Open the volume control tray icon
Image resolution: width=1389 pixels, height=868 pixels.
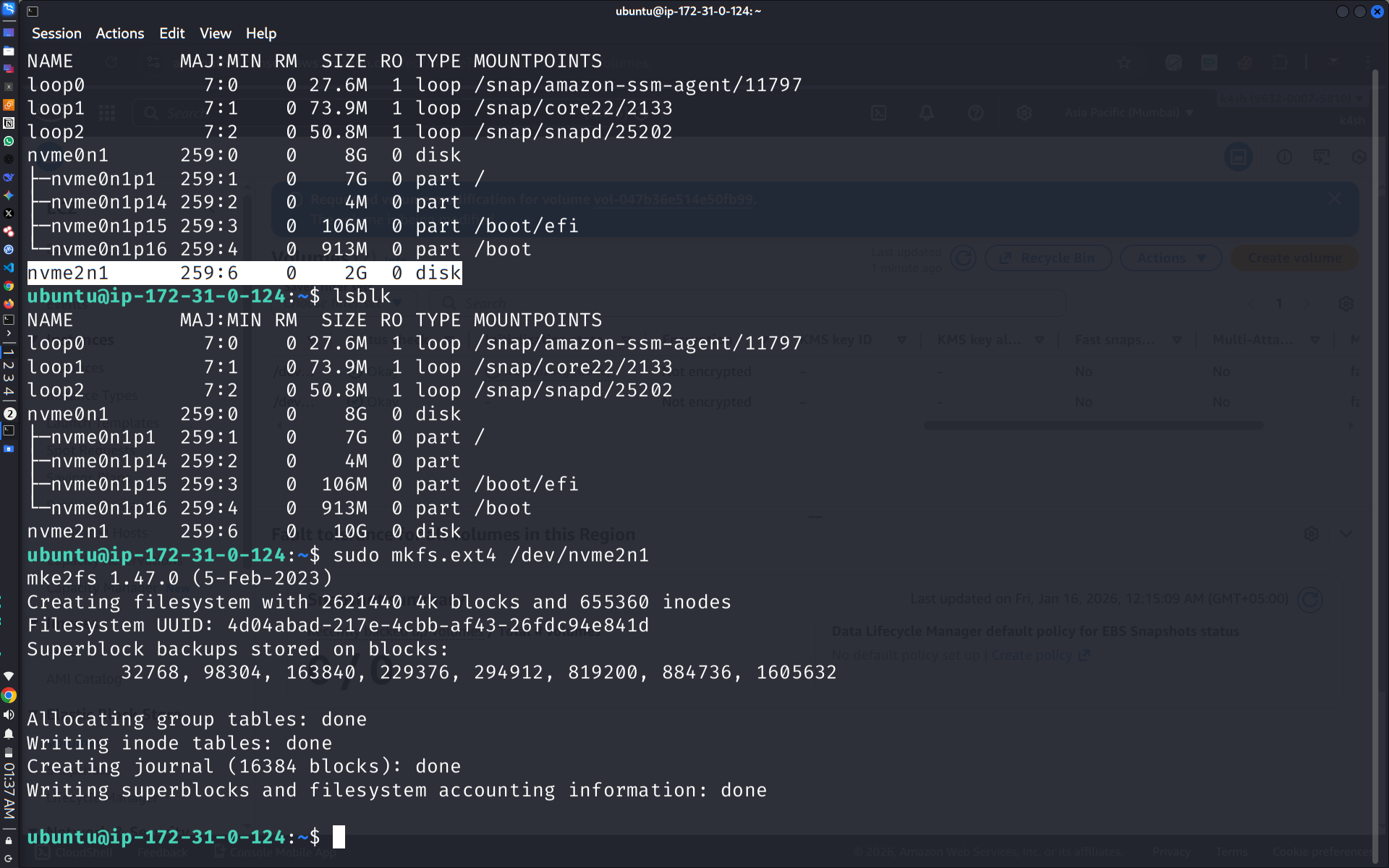click(9, 715)
